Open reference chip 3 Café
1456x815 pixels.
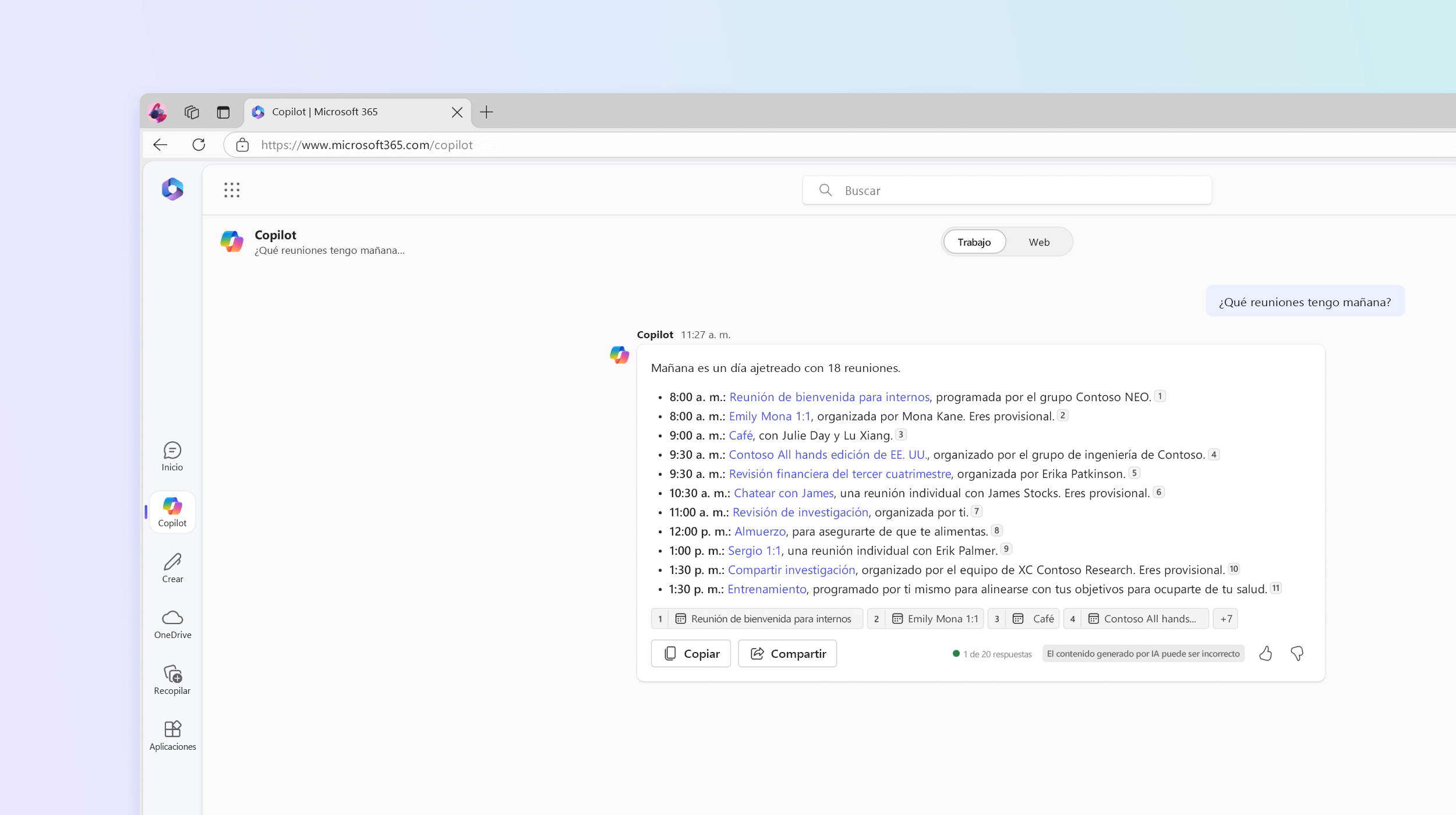click(x=1024, y=619)
